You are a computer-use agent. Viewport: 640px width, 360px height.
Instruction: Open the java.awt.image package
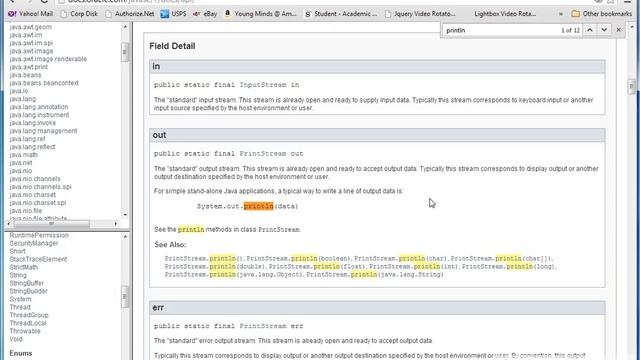point(31,51)
